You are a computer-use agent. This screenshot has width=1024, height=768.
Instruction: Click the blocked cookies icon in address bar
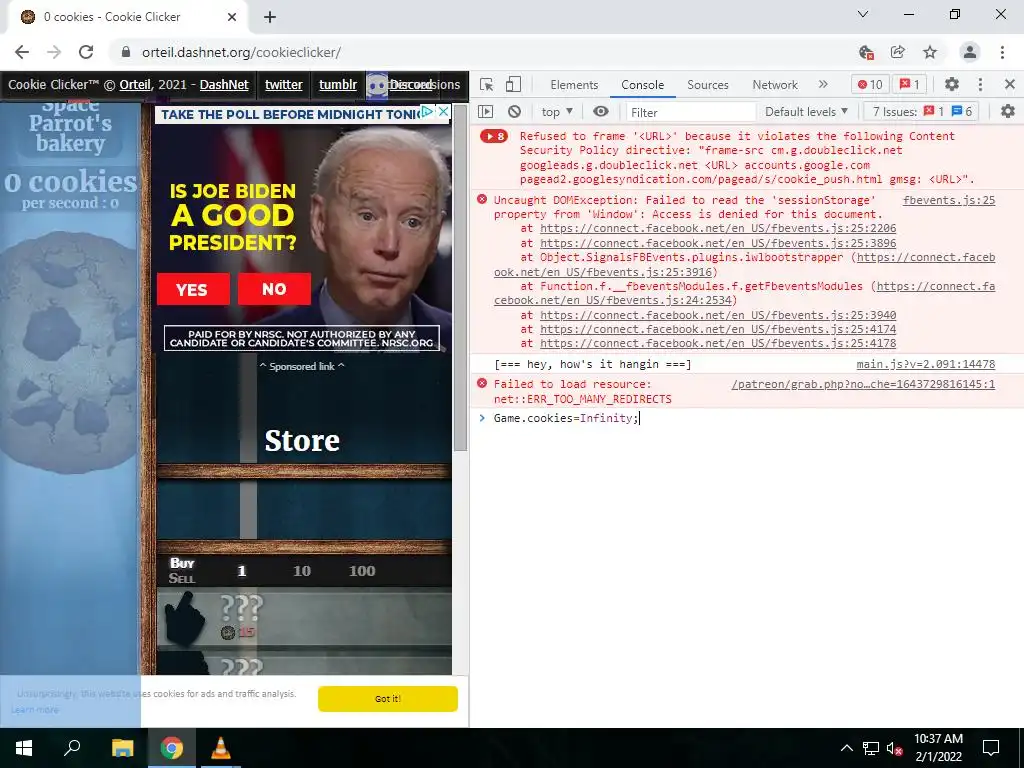[x=866, y=52]
